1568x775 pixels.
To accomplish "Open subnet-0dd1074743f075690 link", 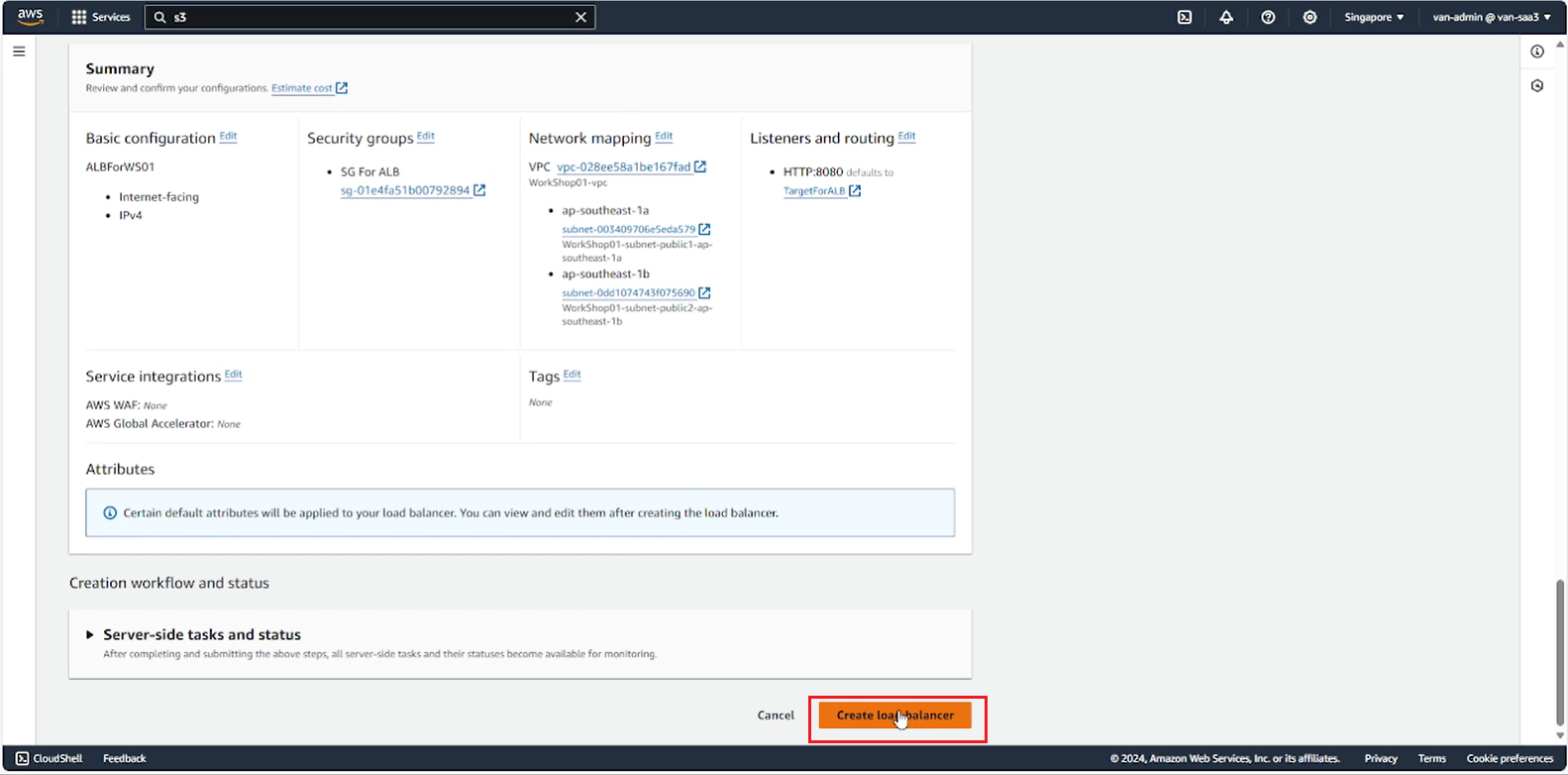I will point(629,293).
